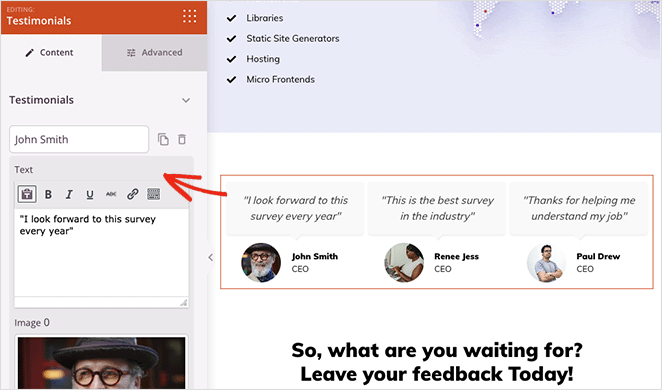Delete the John Smith testimonial
The width and height of the screenshot is (662, 390).
182,139
